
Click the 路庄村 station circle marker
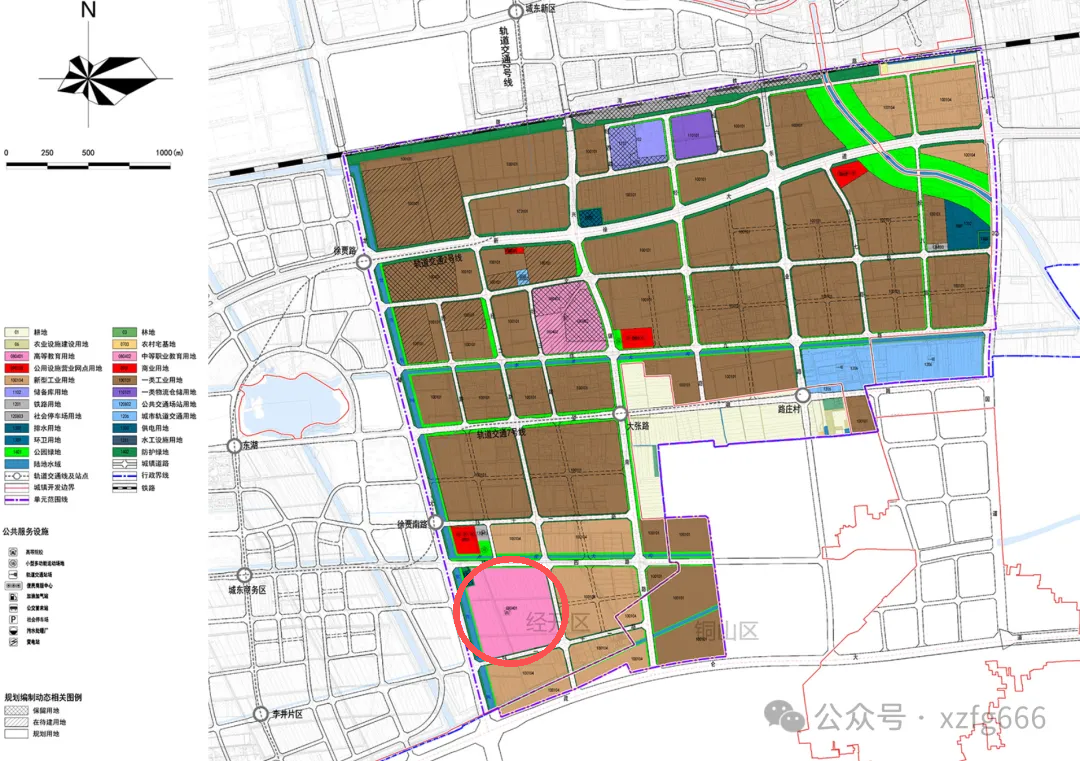pyautogui.click(x=802, y=395)
